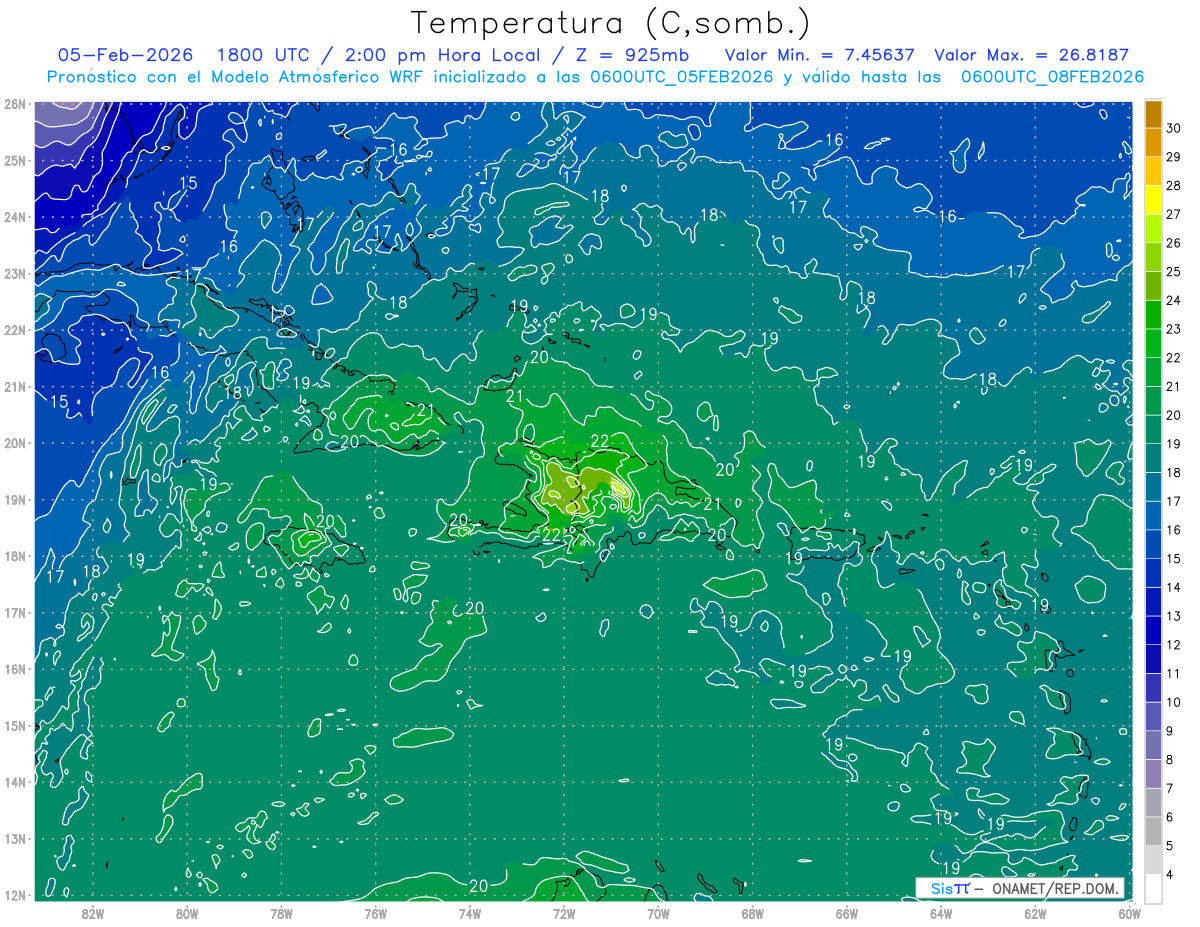Screen dimensions: 1200x927
Task: Click the '70W' longitude axis label
Action: [x=658, y=913]
